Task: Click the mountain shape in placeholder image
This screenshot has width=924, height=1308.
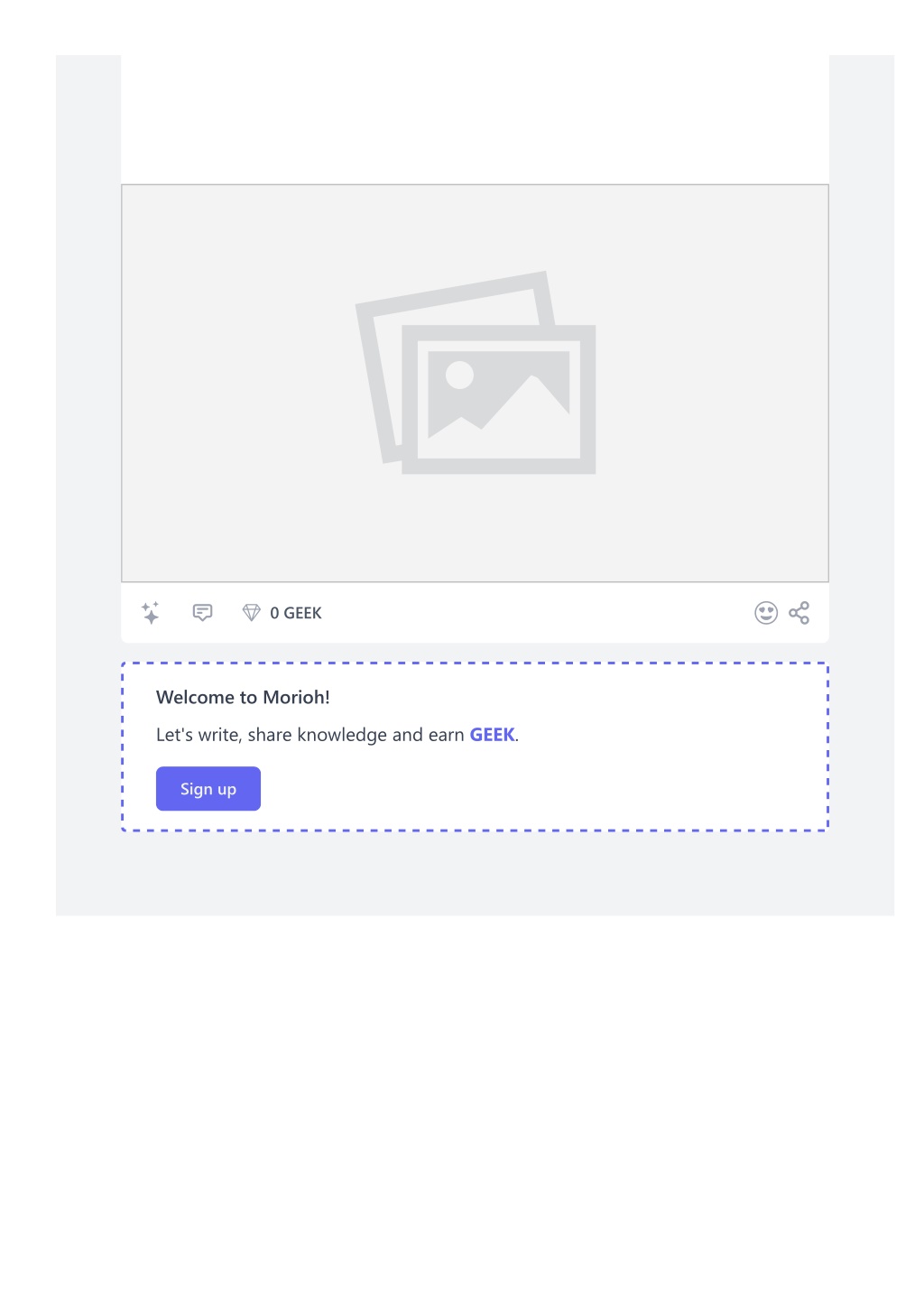Action: [x=505, y=404]
